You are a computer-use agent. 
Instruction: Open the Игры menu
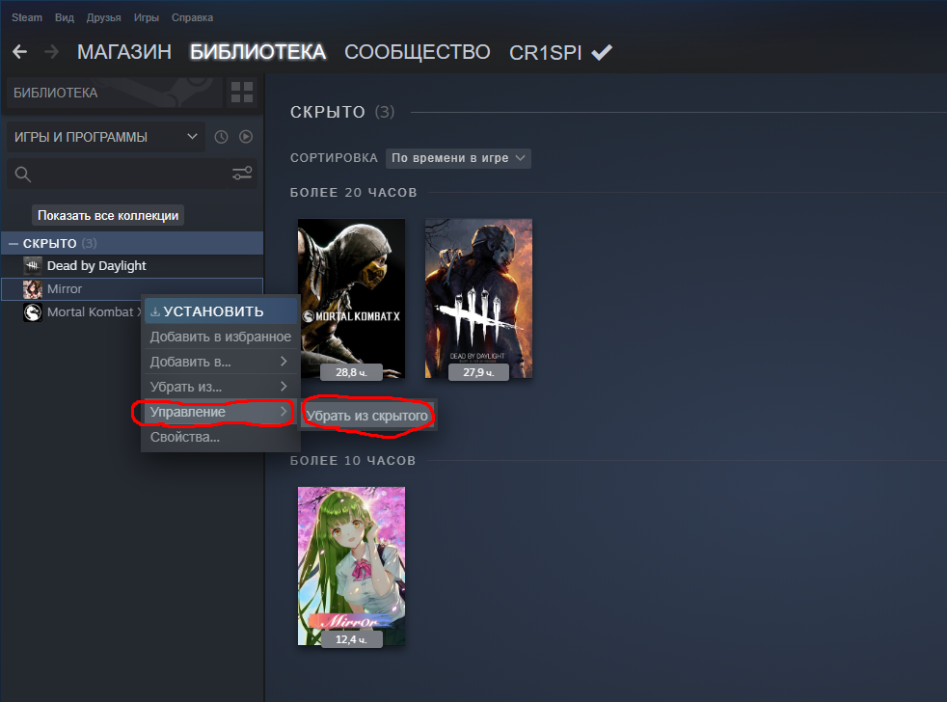click(x=146, y=18)
